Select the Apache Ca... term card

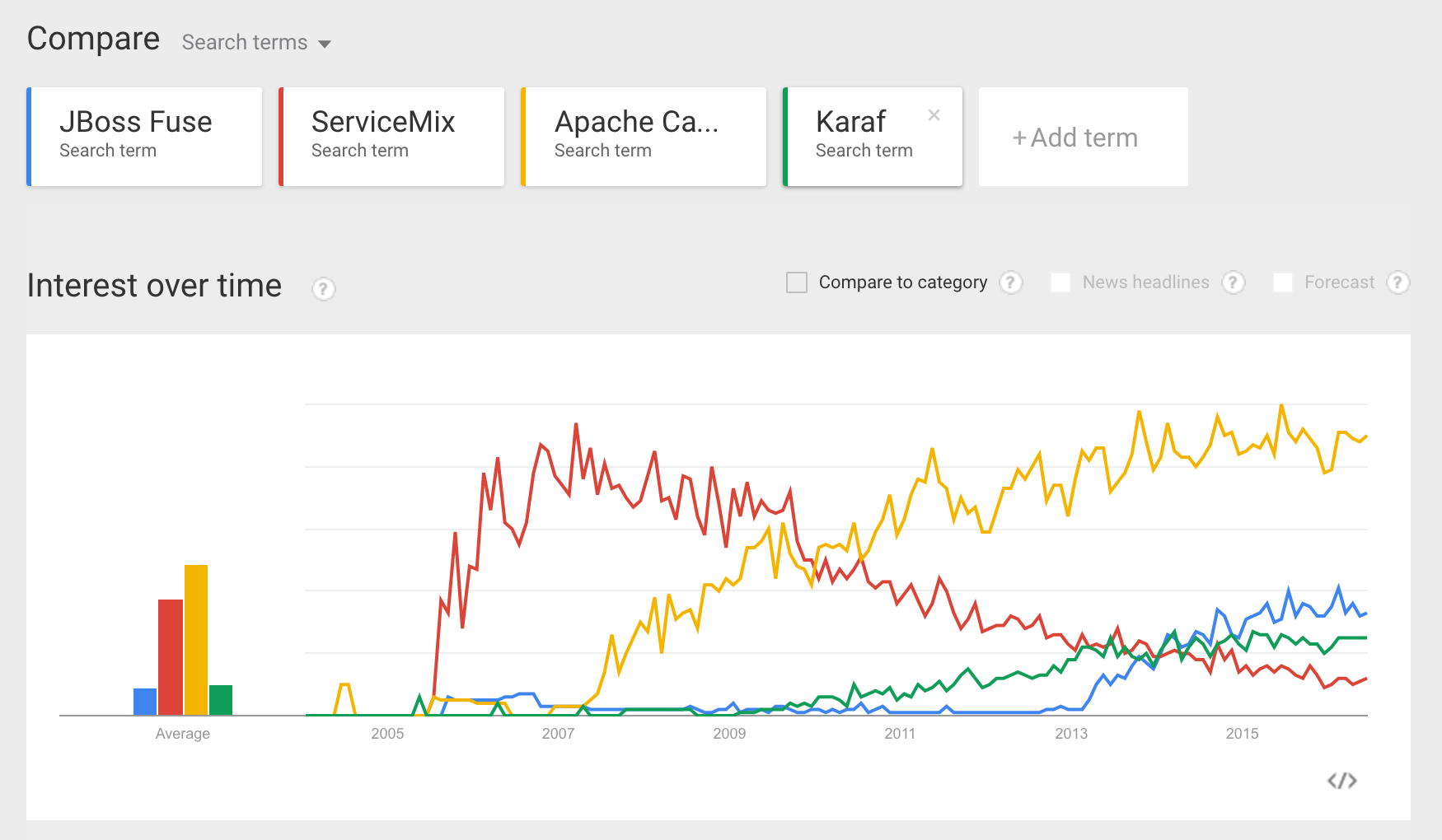click(644, 137)
